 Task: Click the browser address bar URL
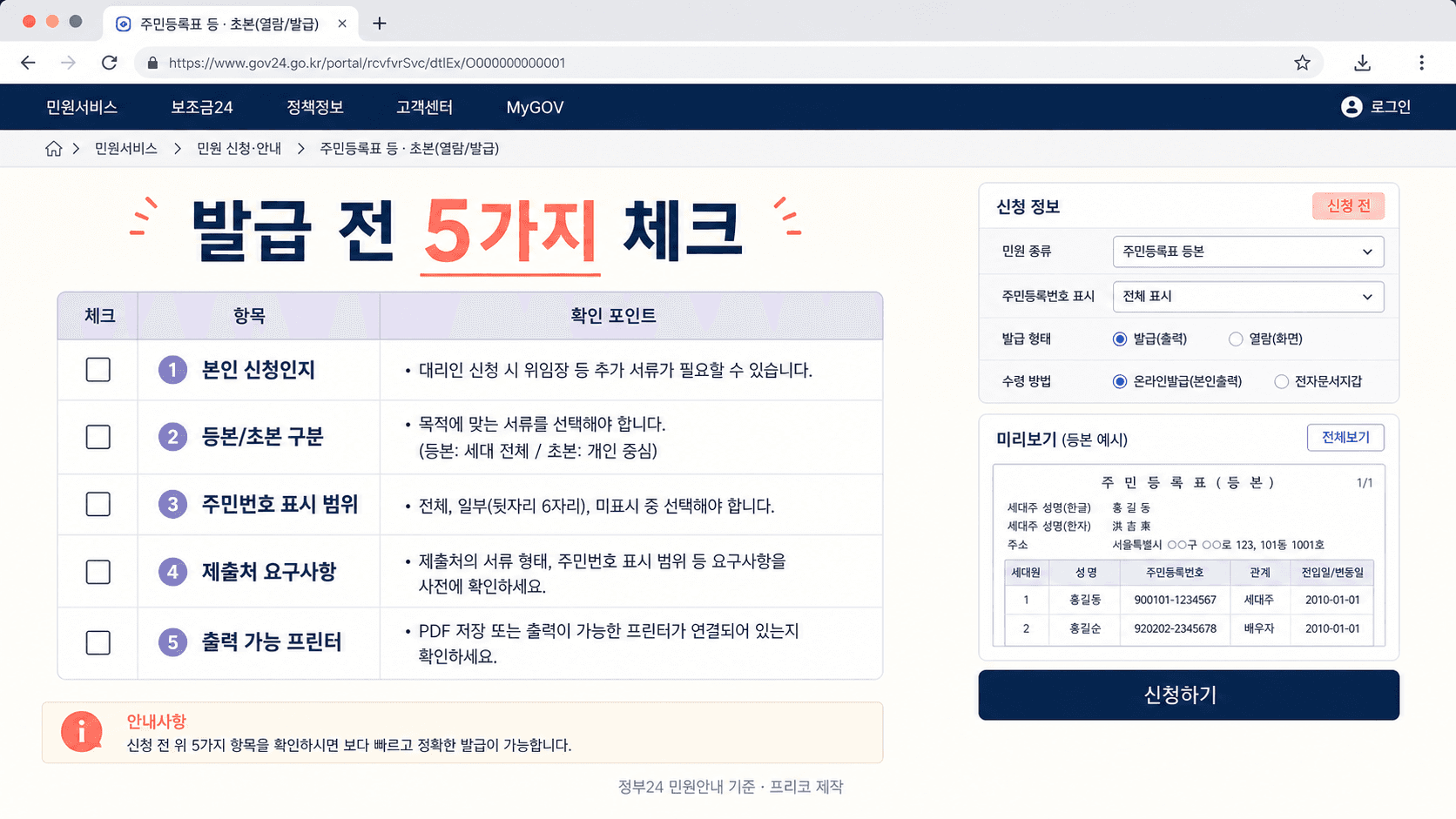(367, 63)
